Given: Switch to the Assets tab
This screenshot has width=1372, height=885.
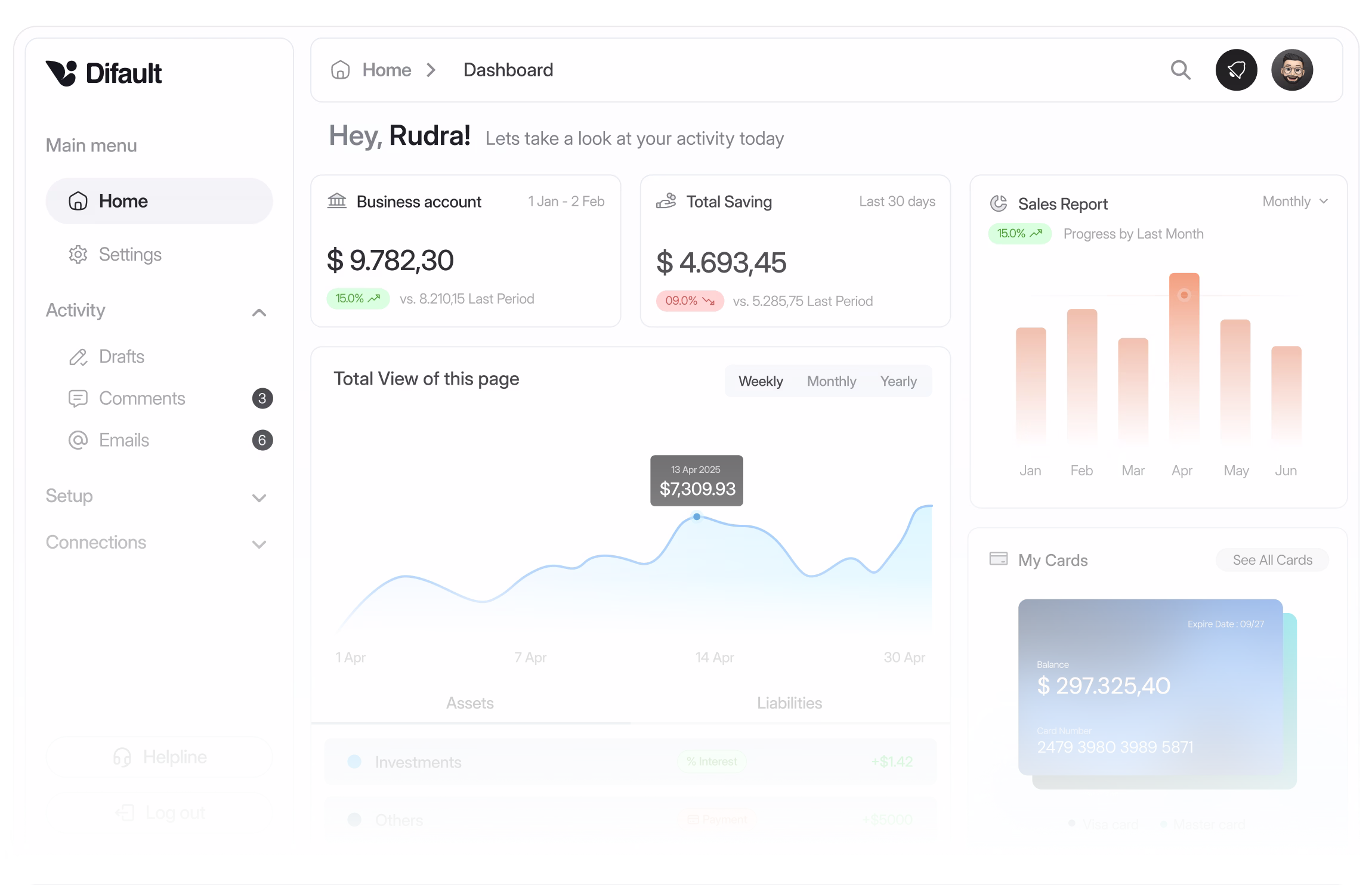Looking at the screenshot, I should 470,703.
